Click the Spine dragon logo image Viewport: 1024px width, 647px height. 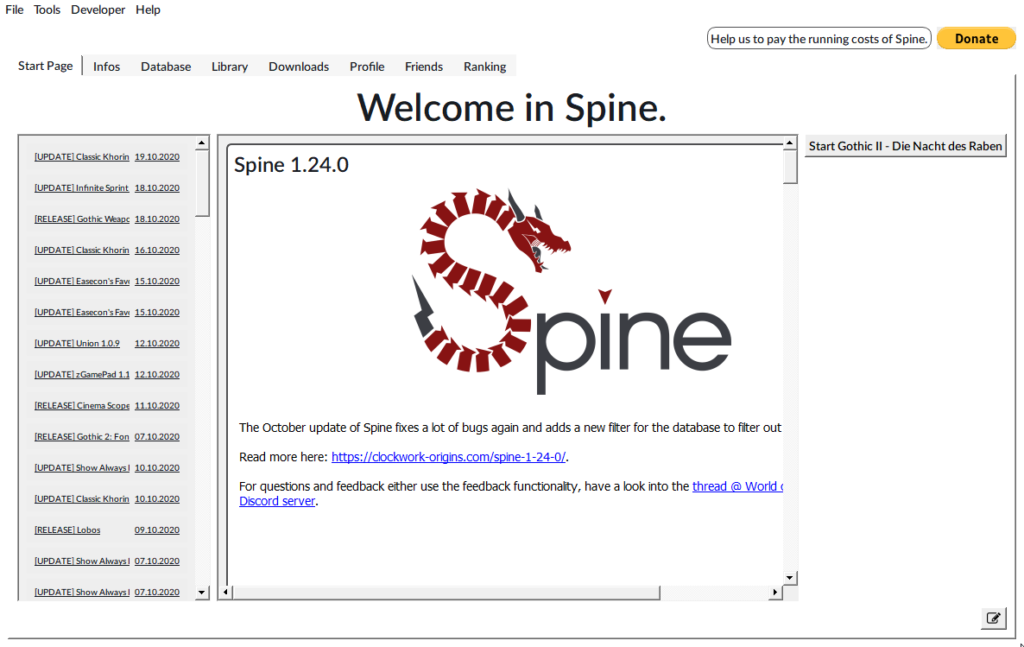[571, 291]
